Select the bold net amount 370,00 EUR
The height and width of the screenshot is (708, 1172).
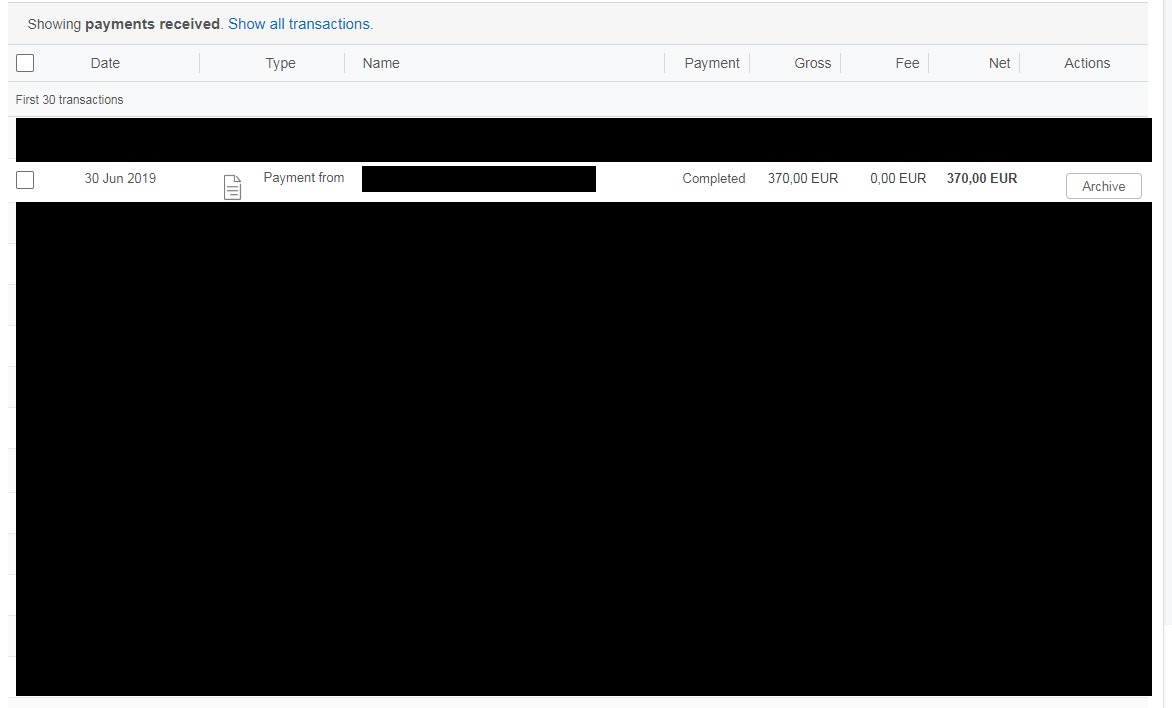(x=981, y=179)
